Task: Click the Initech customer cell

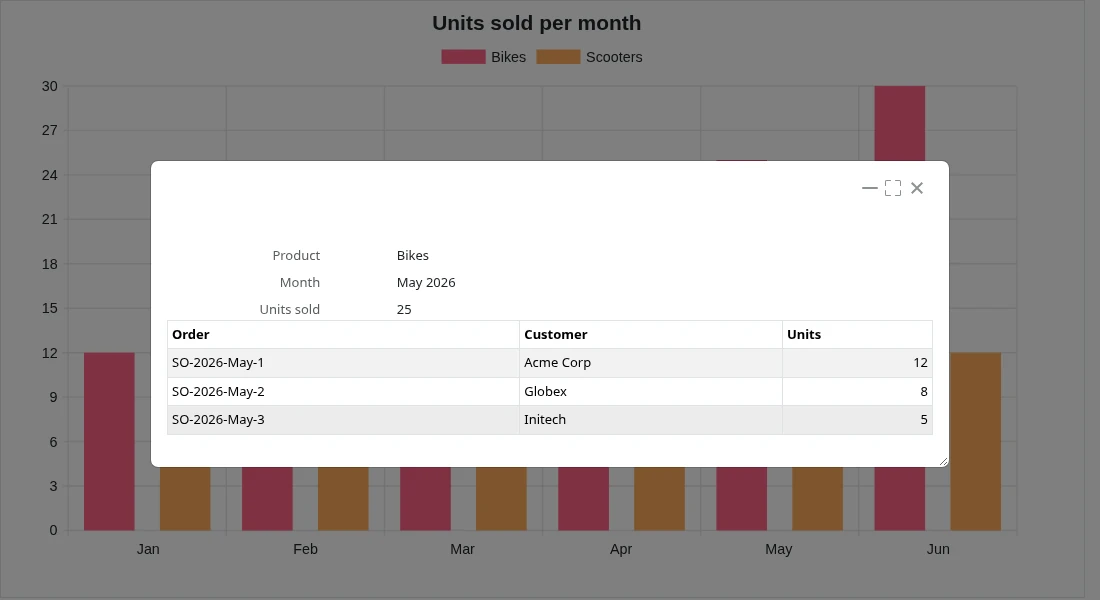Action: [x=651, y=420]
